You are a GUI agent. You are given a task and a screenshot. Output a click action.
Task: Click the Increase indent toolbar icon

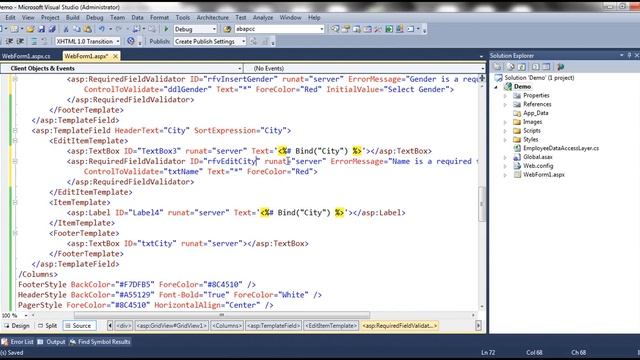coord(20,41)
